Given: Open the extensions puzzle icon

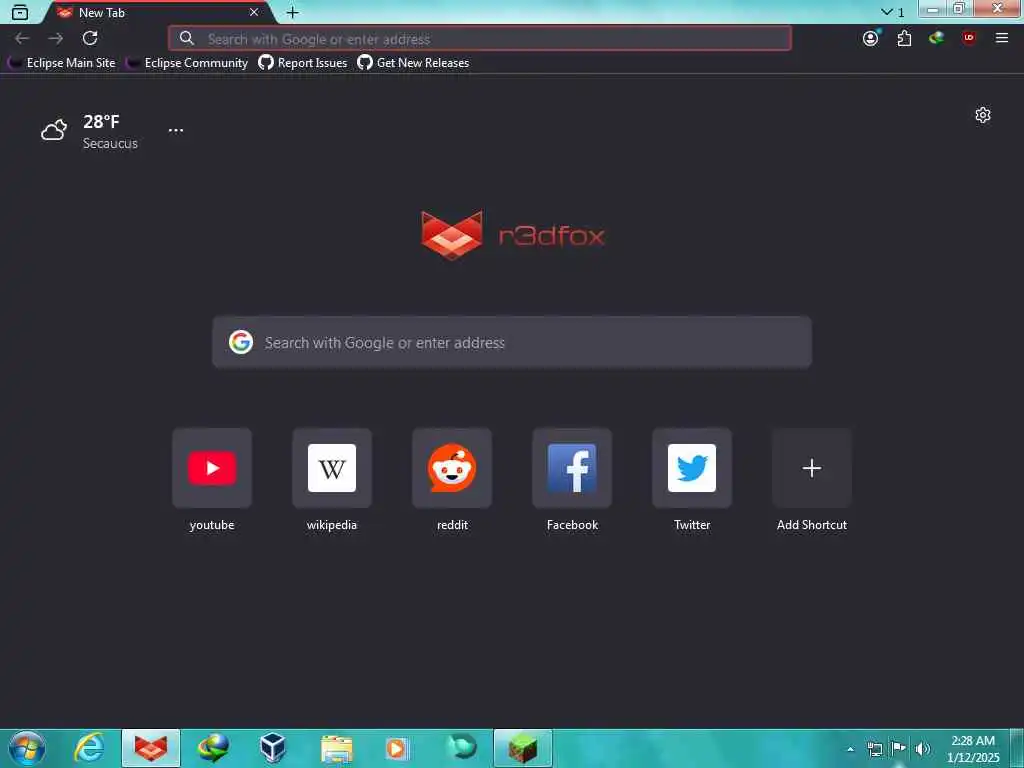Looking at the screenshot, I should (904, 39).
